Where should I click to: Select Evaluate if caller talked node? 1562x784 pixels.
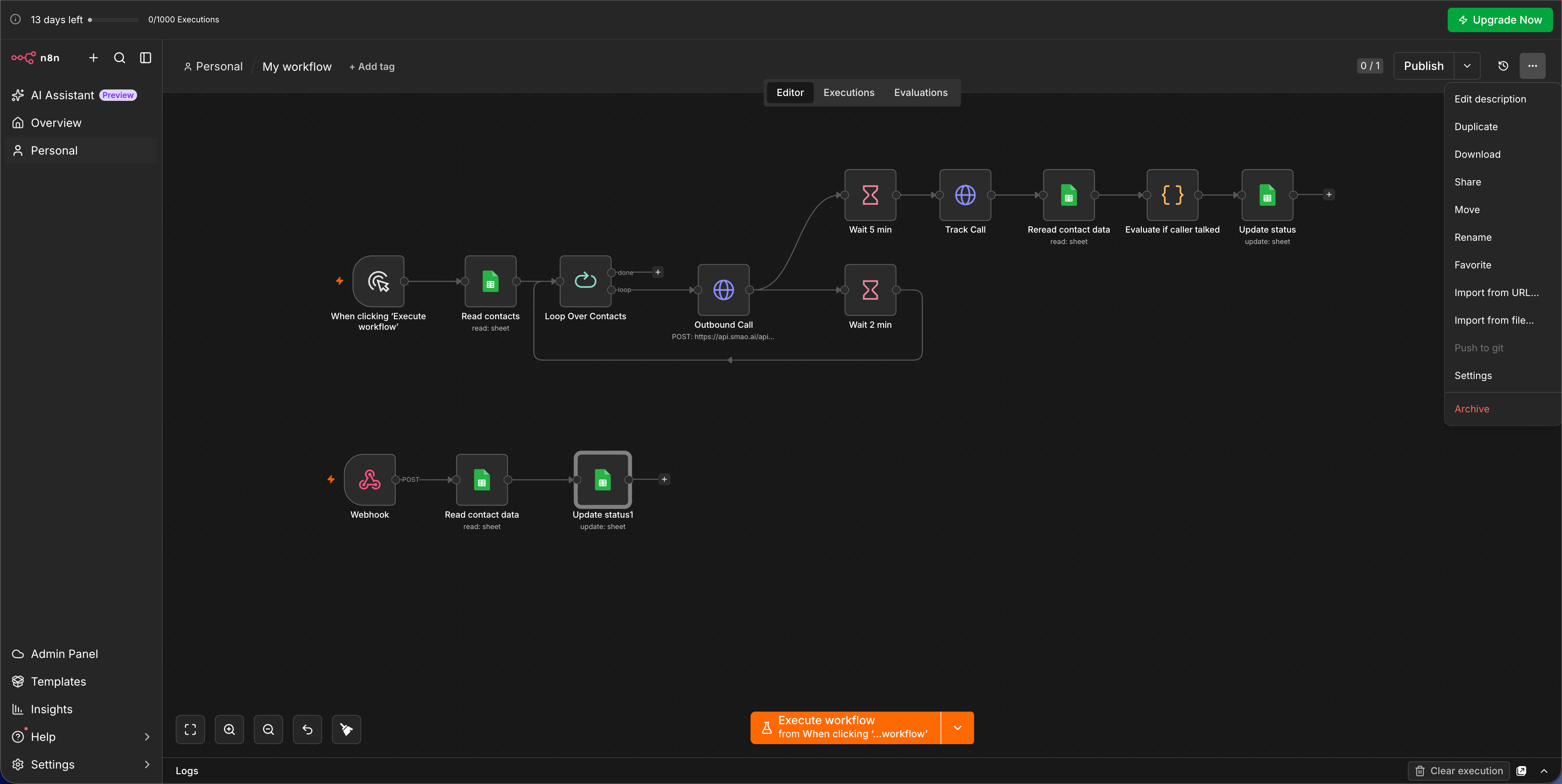pyautogui.click(x=1172, y=195)
